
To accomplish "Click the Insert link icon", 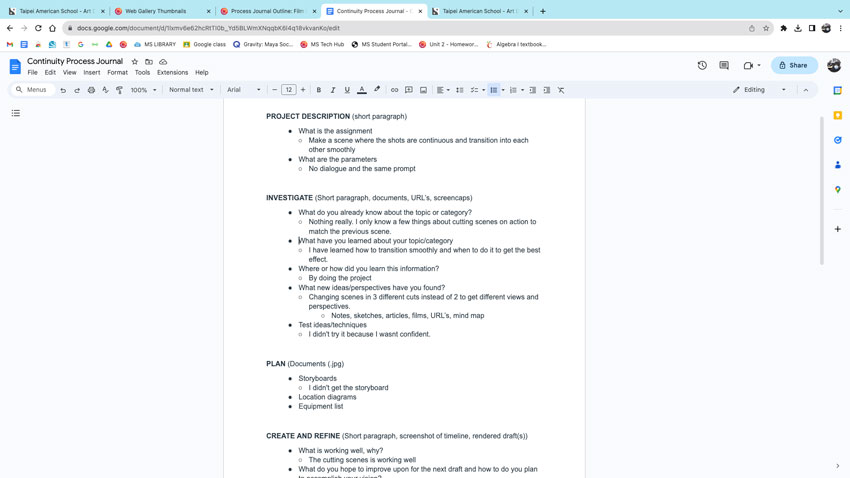I will [x=394, y=90].
